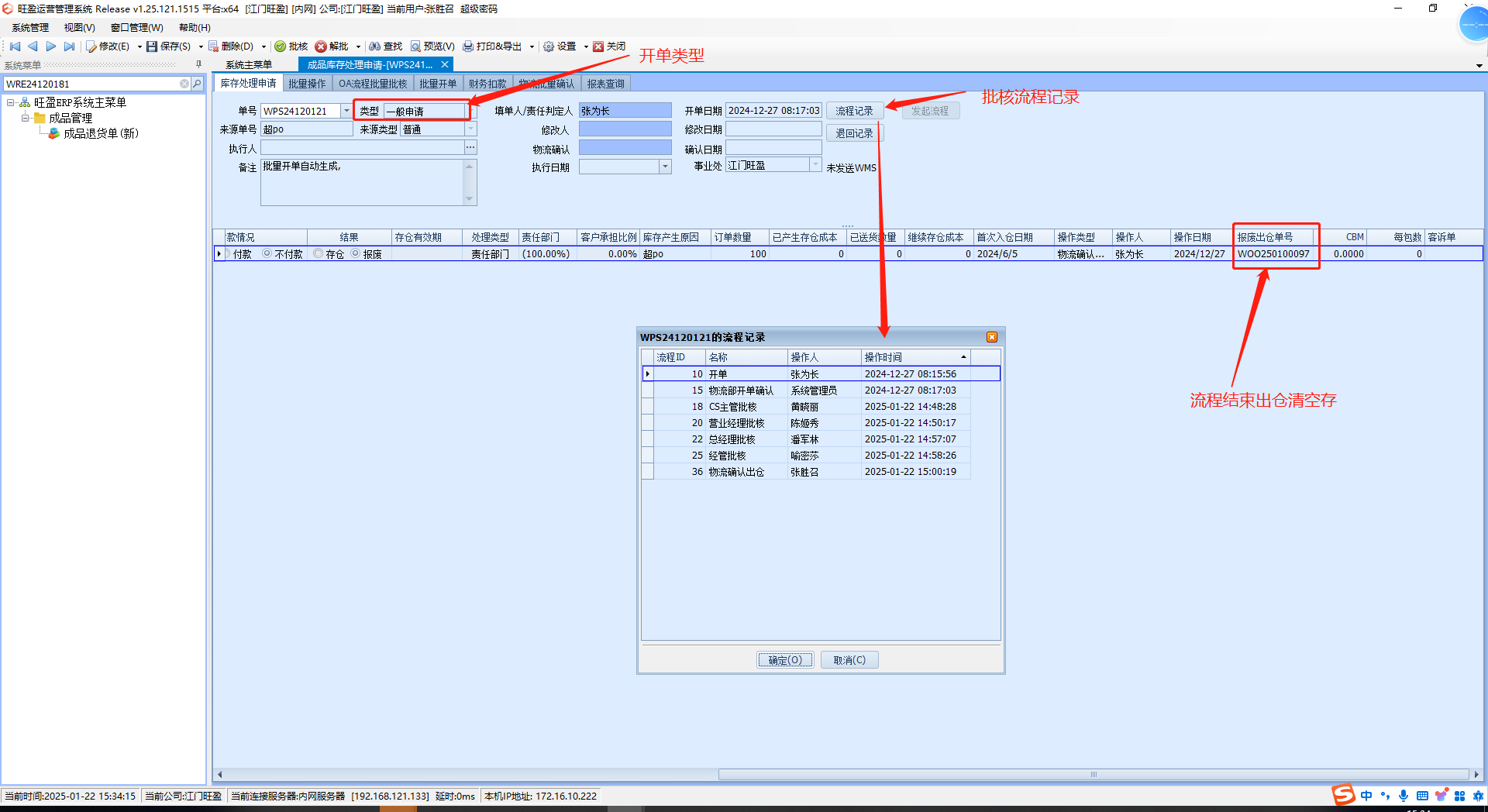Open 成品退货单 (新) in the tree
The width and height of the screenshot is (1488, 812).
click(x=101, y=133)
